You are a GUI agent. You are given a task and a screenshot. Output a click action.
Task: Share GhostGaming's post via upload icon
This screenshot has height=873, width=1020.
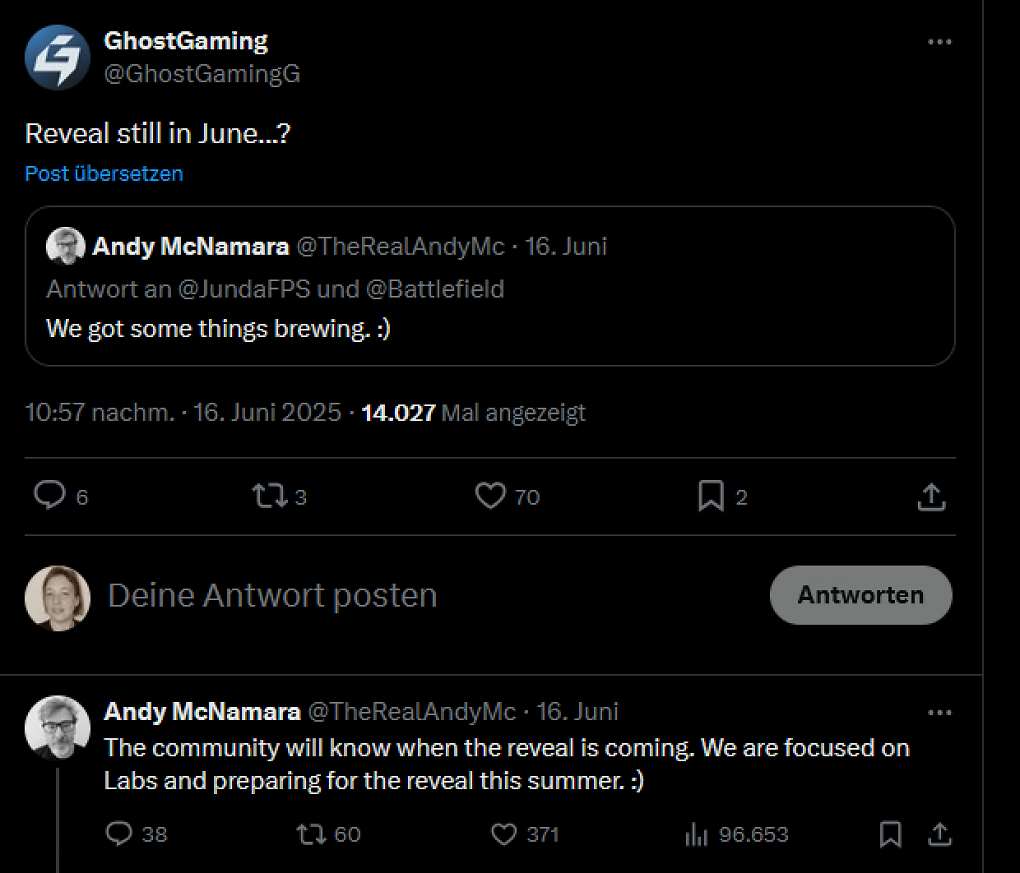(931, 497)
